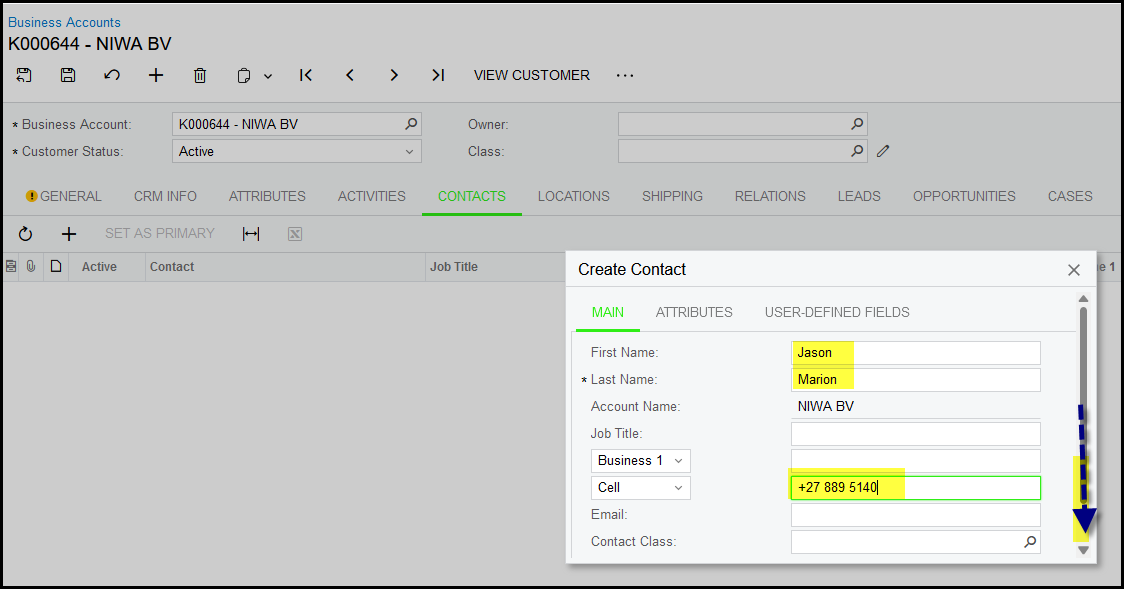Image resolution: width=1124 pixels, height=589 pixels.
Task: Click the Undo/Cancel arrow icon
Action: (112, 75)
